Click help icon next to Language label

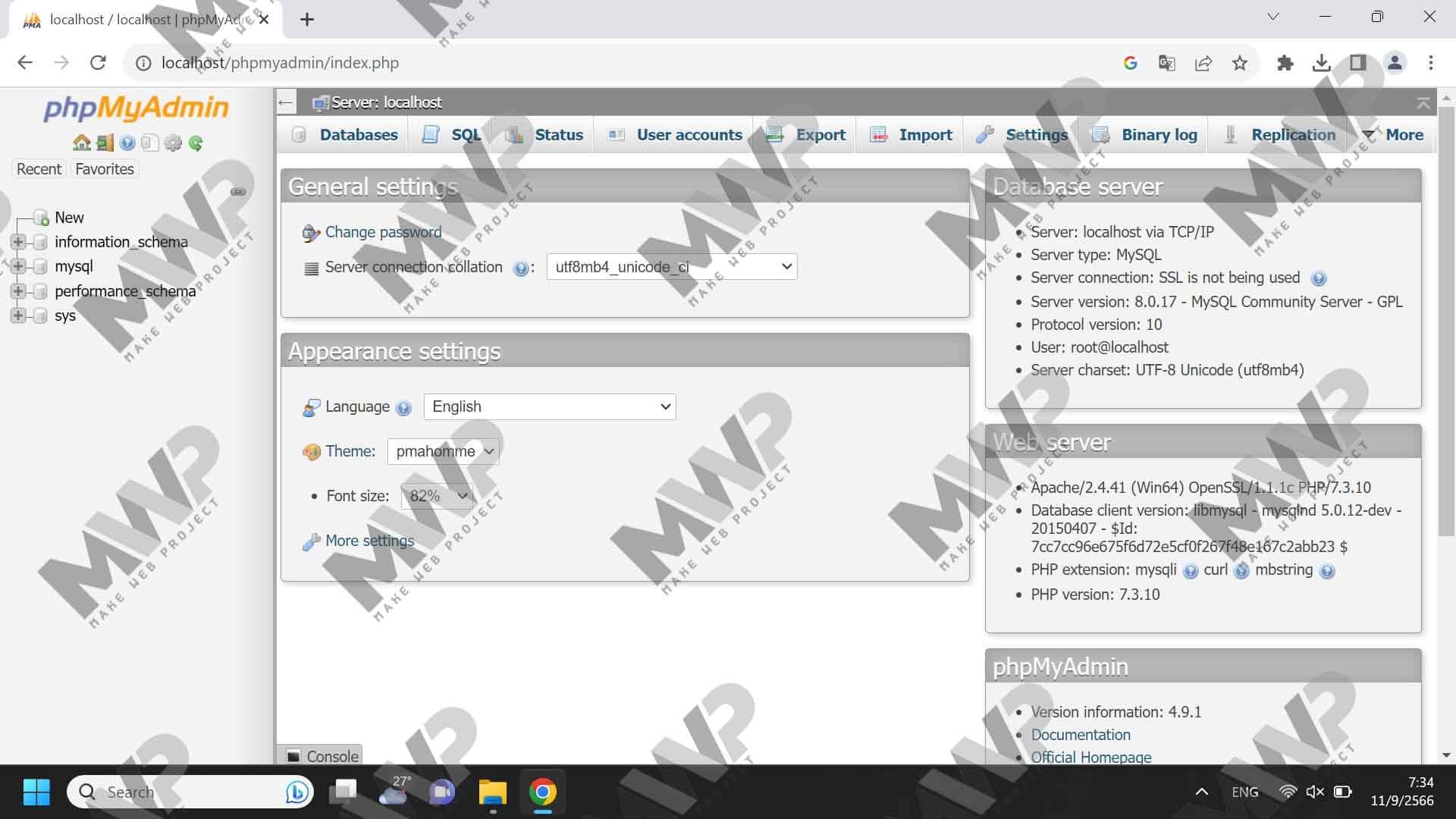click(403, 408)
